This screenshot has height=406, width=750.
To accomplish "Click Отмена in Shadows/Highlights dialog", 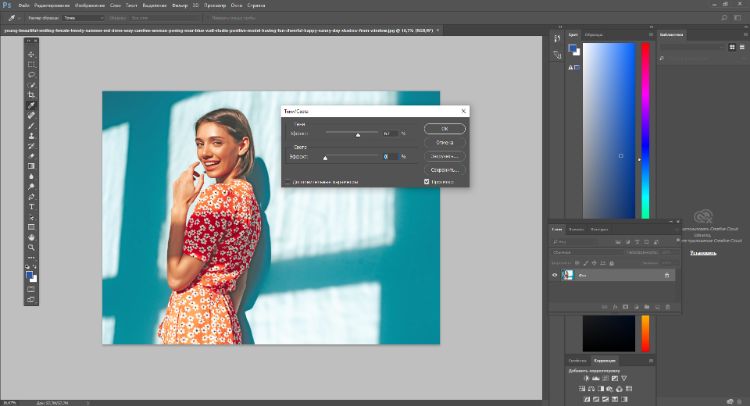I will tap(444, 143).
